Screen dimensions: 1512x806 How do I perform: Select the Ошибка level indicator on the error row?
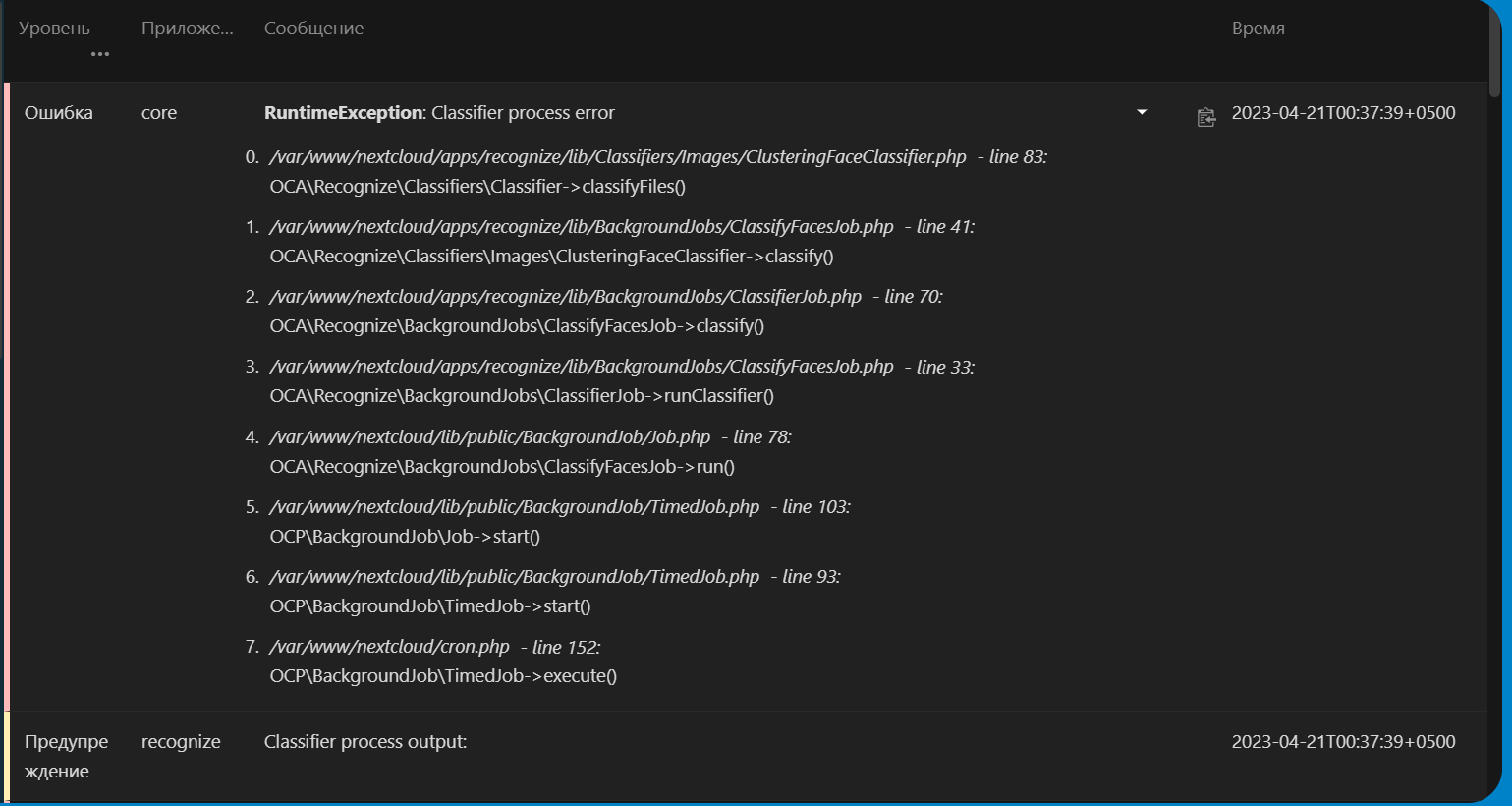58,112
